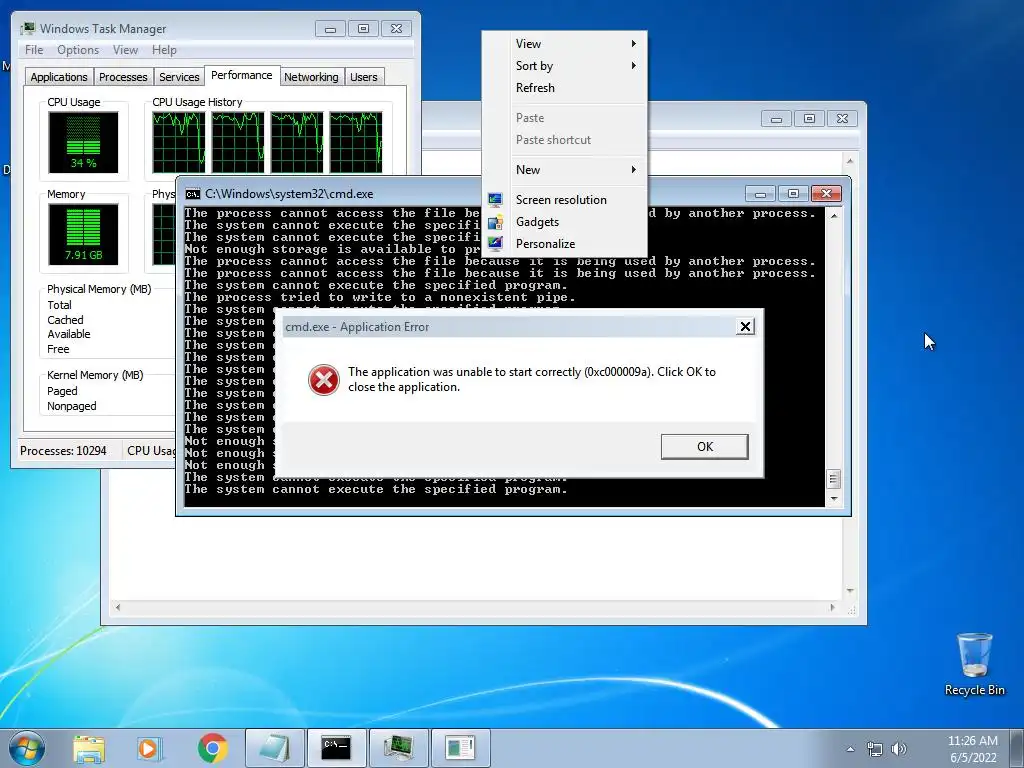Open Windows Explorer from the taskbar

[89, 748]
